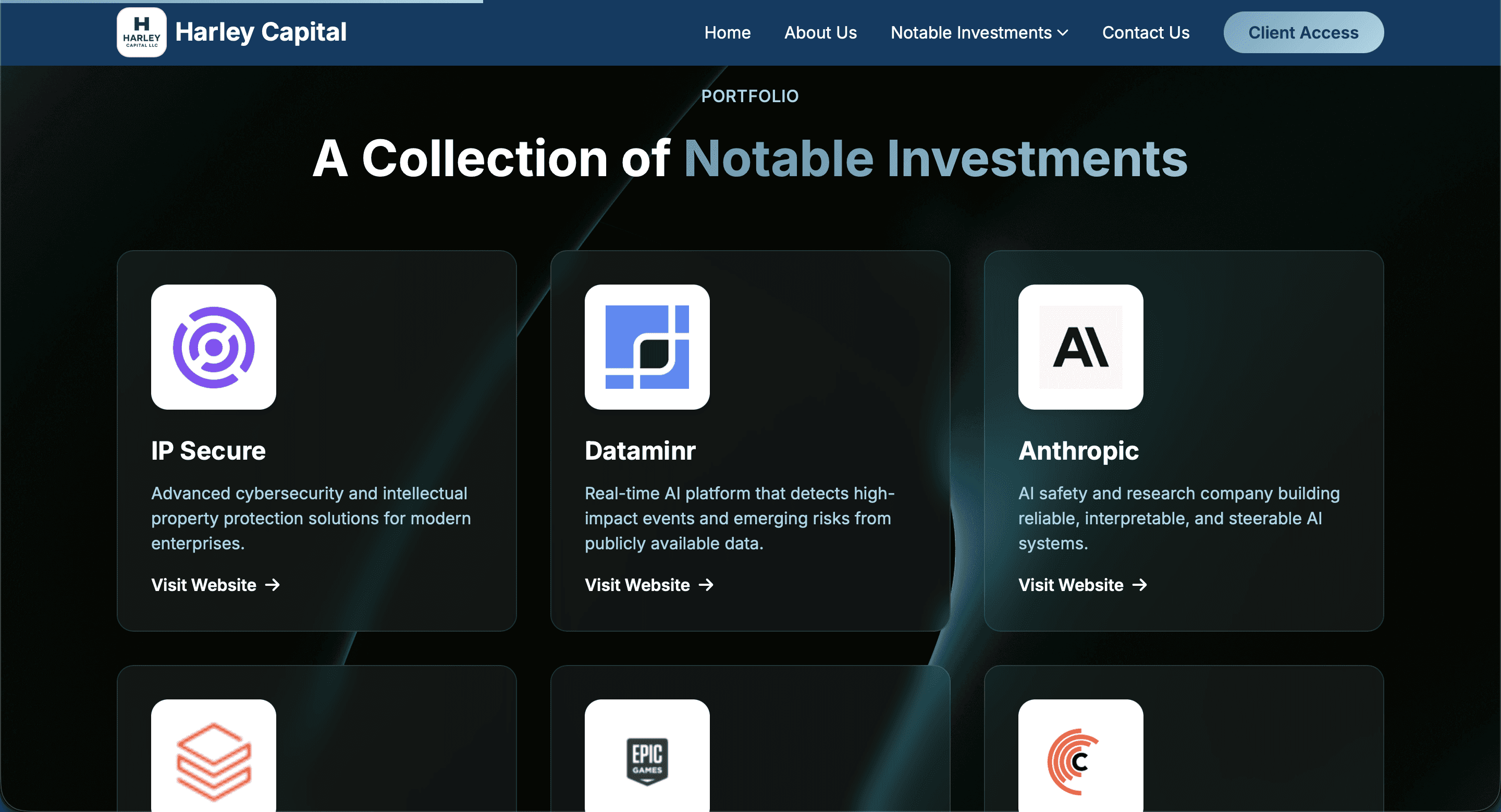1501x812 pixels.
Task: Visit the IP Secure website link
Action: (204, 585)
